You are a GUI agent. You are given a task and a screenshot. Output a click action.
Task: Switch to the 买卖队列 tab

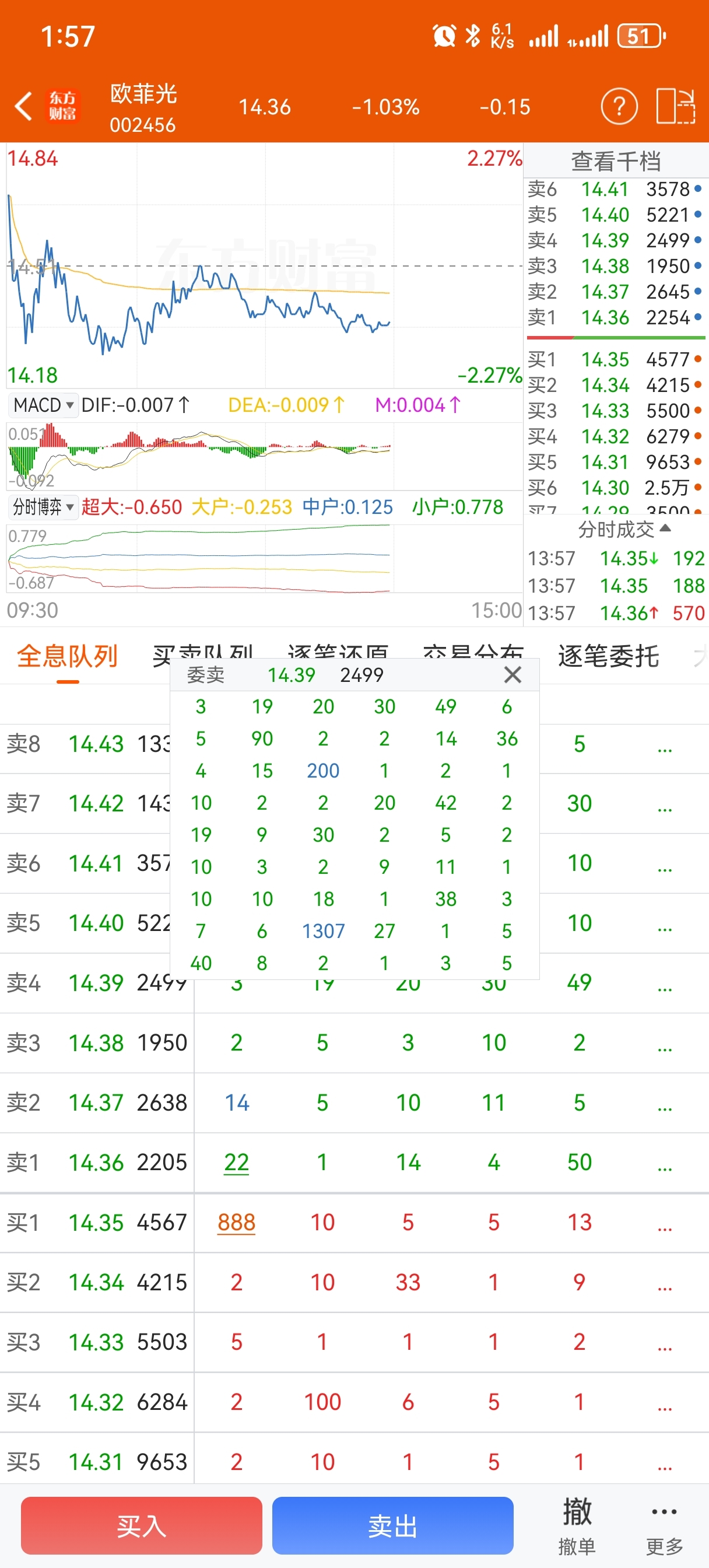(202, 653)
